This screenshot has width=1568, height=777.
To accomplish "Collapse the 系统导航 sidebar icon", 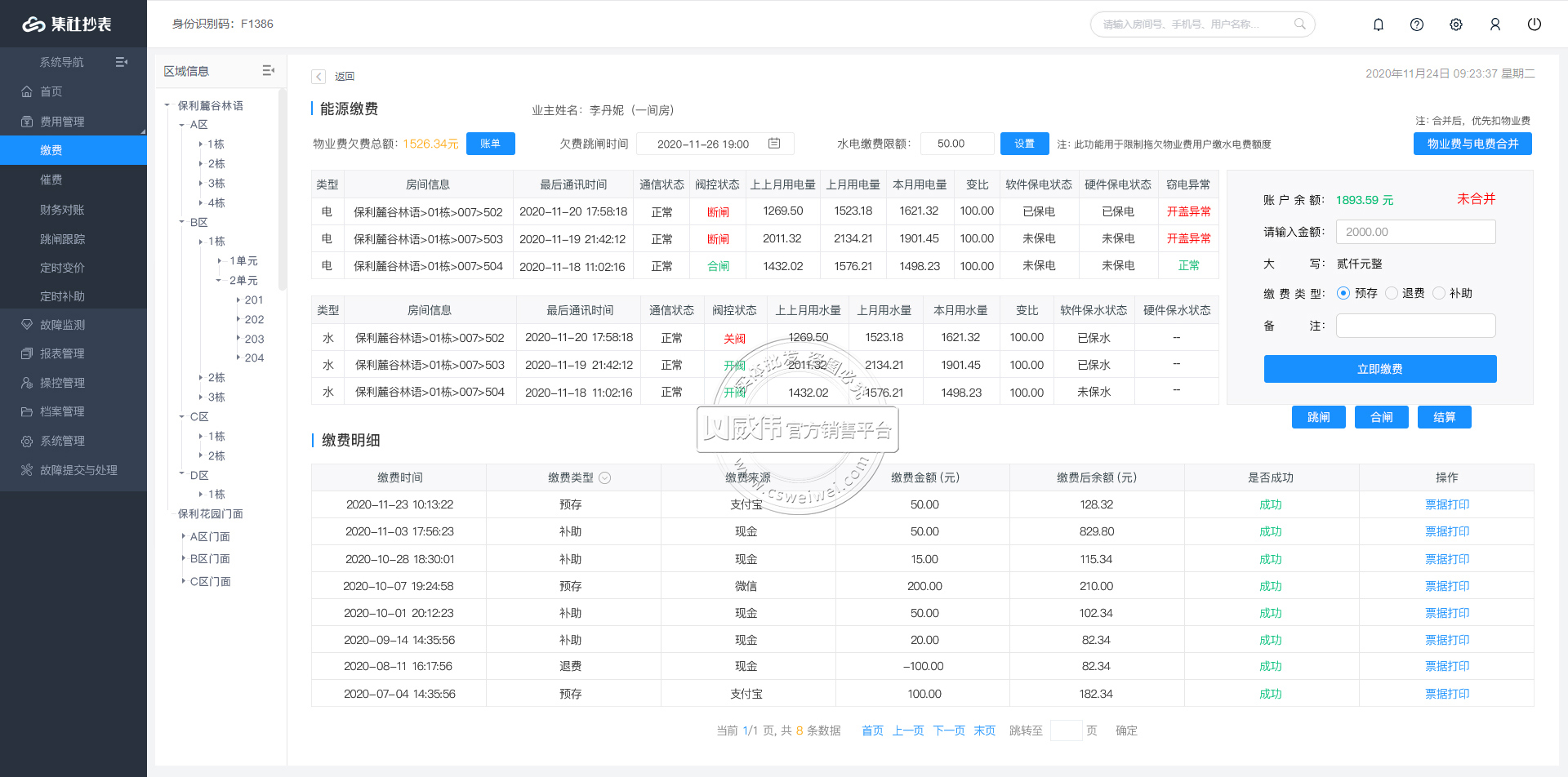I will (x=122, y=62).
